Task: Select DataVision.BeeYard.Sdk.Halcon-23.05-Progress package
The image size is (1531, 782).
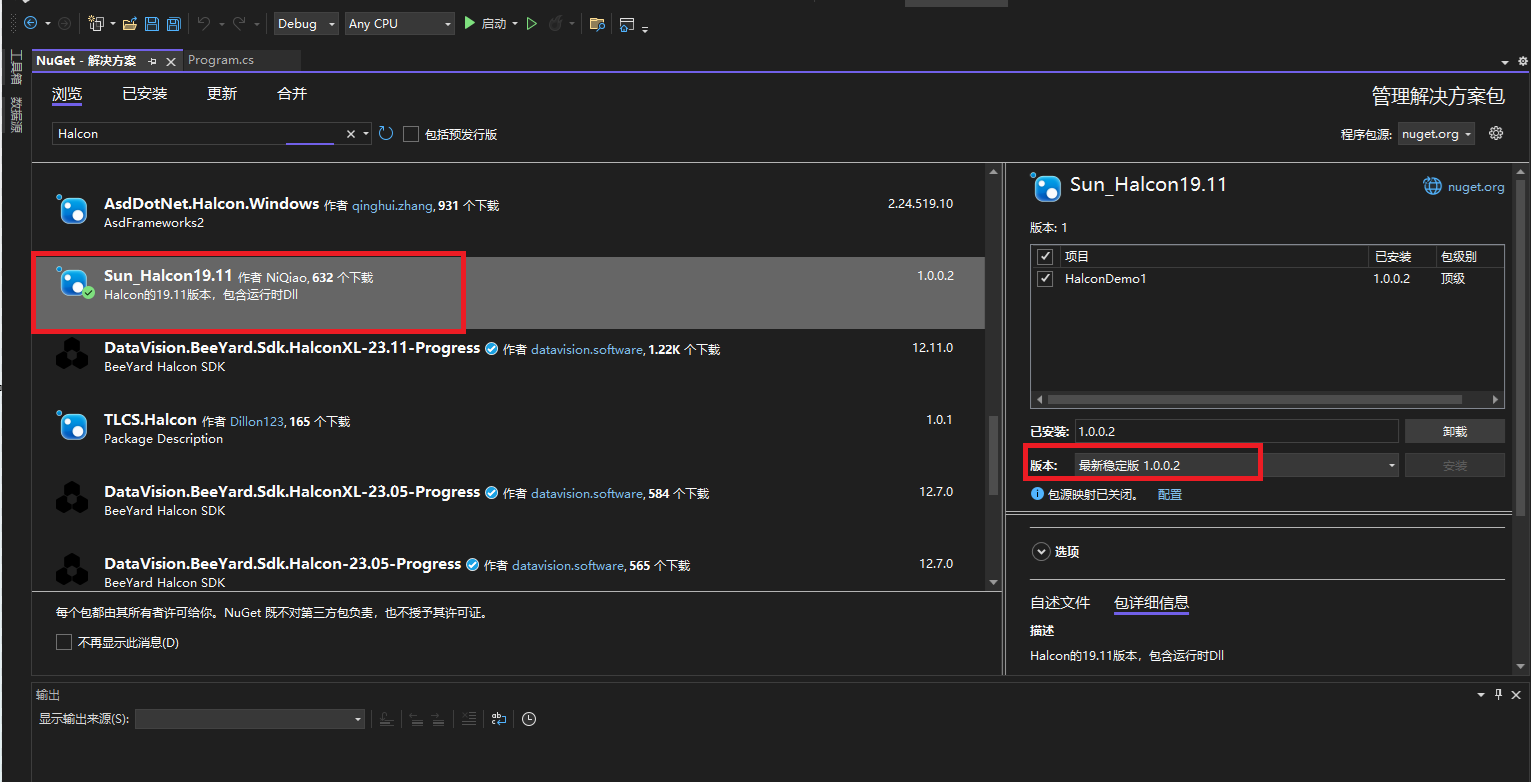Action: pos(508,568)
